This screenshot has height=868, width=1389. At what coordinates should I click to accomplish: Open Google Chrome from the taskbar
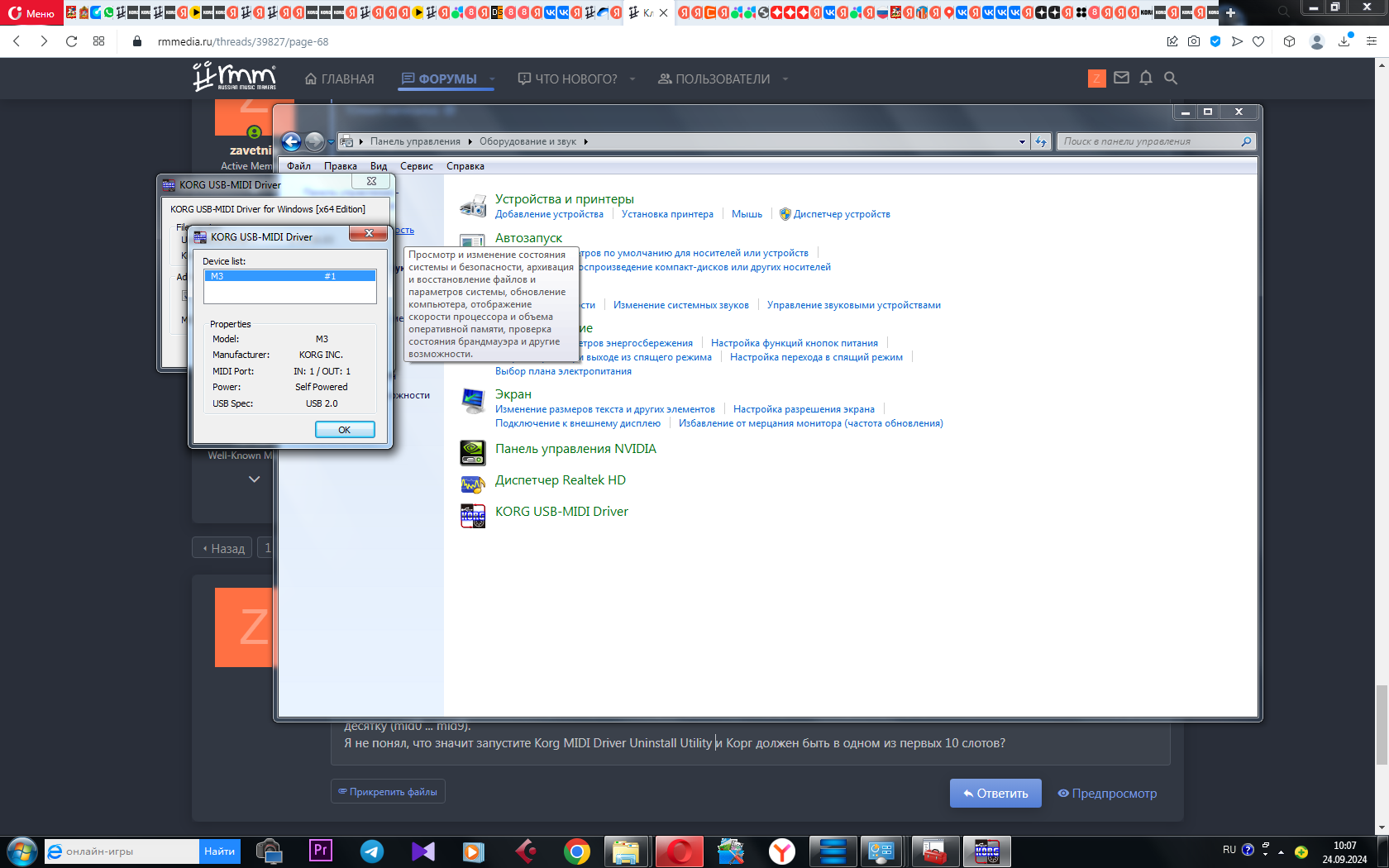pos(577,851)
